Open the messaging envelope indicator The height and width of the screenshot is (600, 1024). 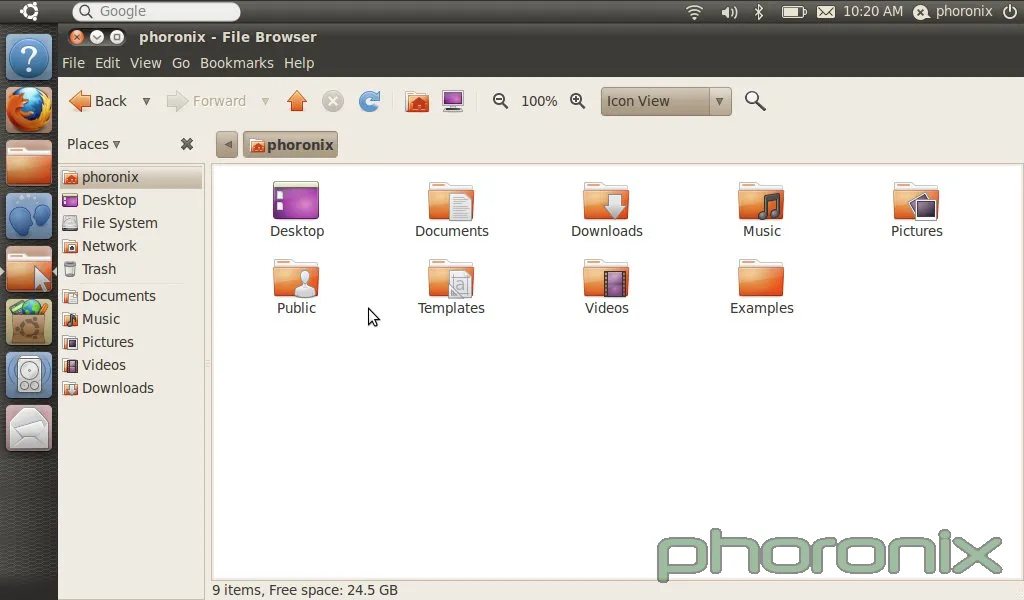pos(825,12)
